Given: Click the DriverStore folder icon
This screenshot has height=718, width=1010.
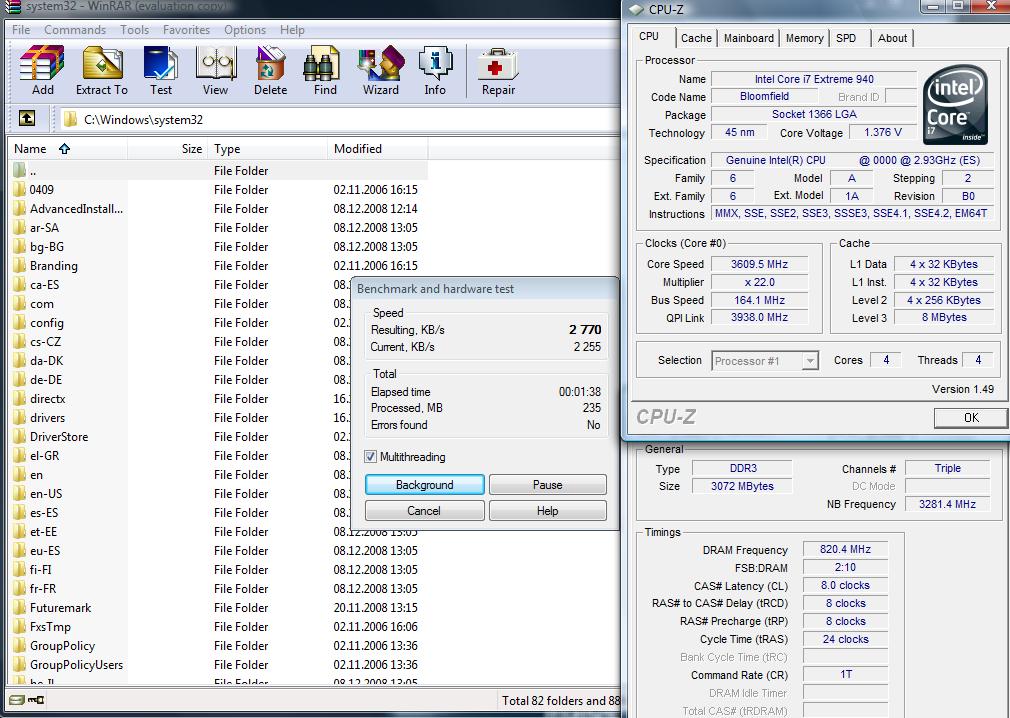Looking at the screenshot, I should point(19,437).
